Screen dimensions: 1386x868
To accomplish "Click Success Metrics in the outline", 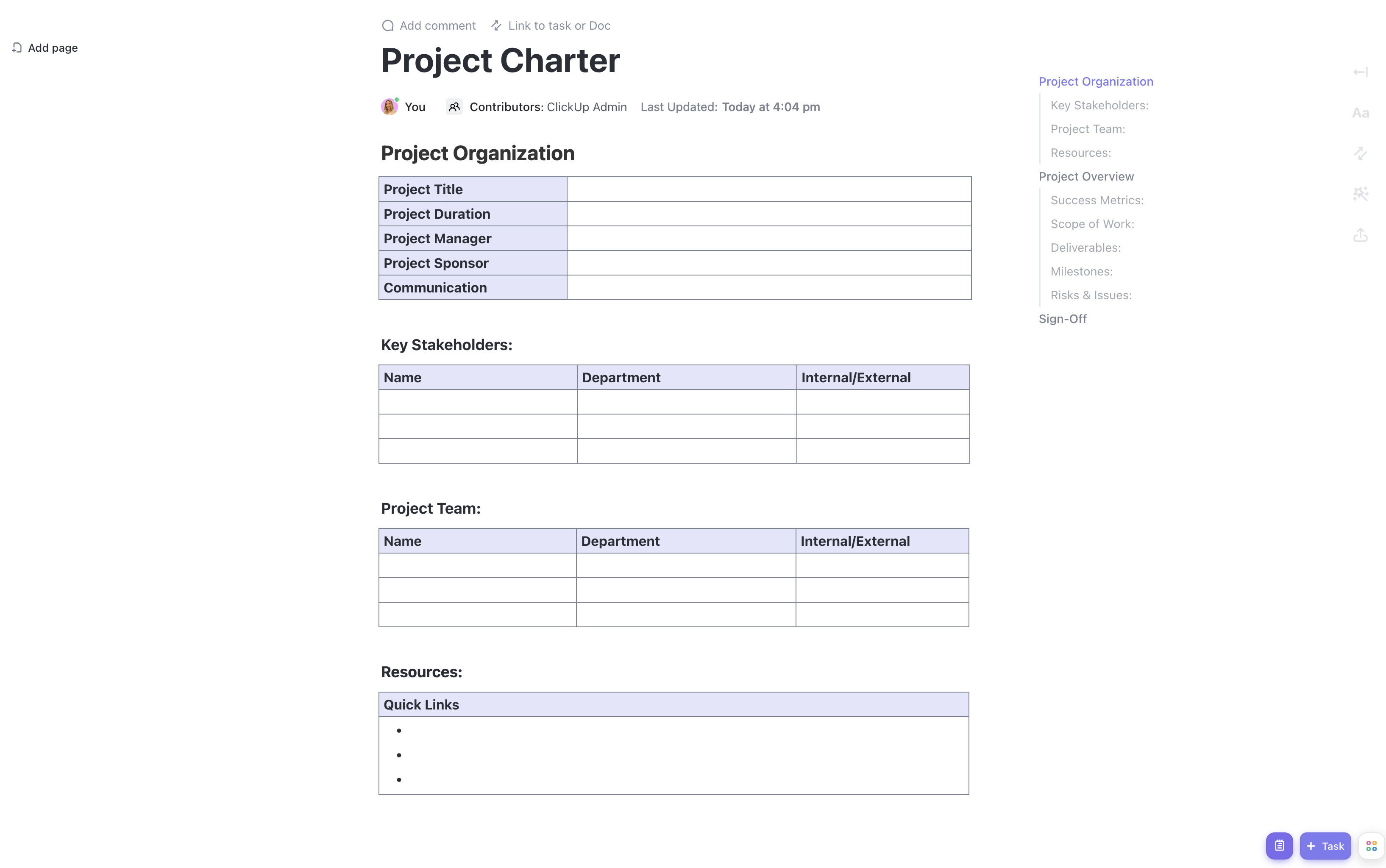I will [x=1097, y=200].
